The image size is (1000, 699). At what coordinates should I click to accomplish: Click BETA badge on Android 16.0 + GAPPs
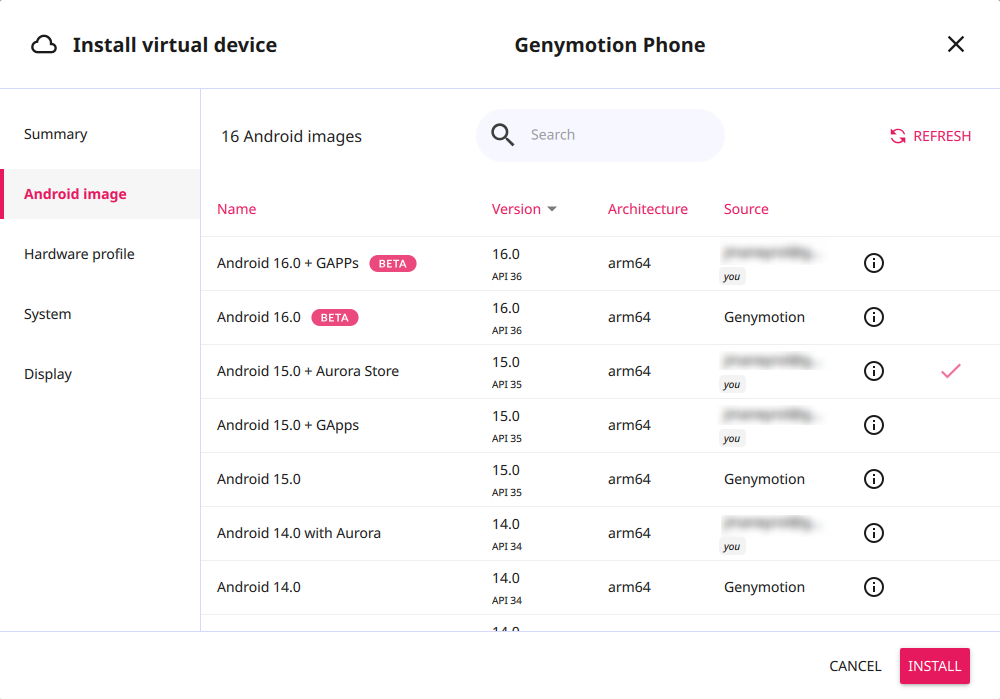click(393, 263)
